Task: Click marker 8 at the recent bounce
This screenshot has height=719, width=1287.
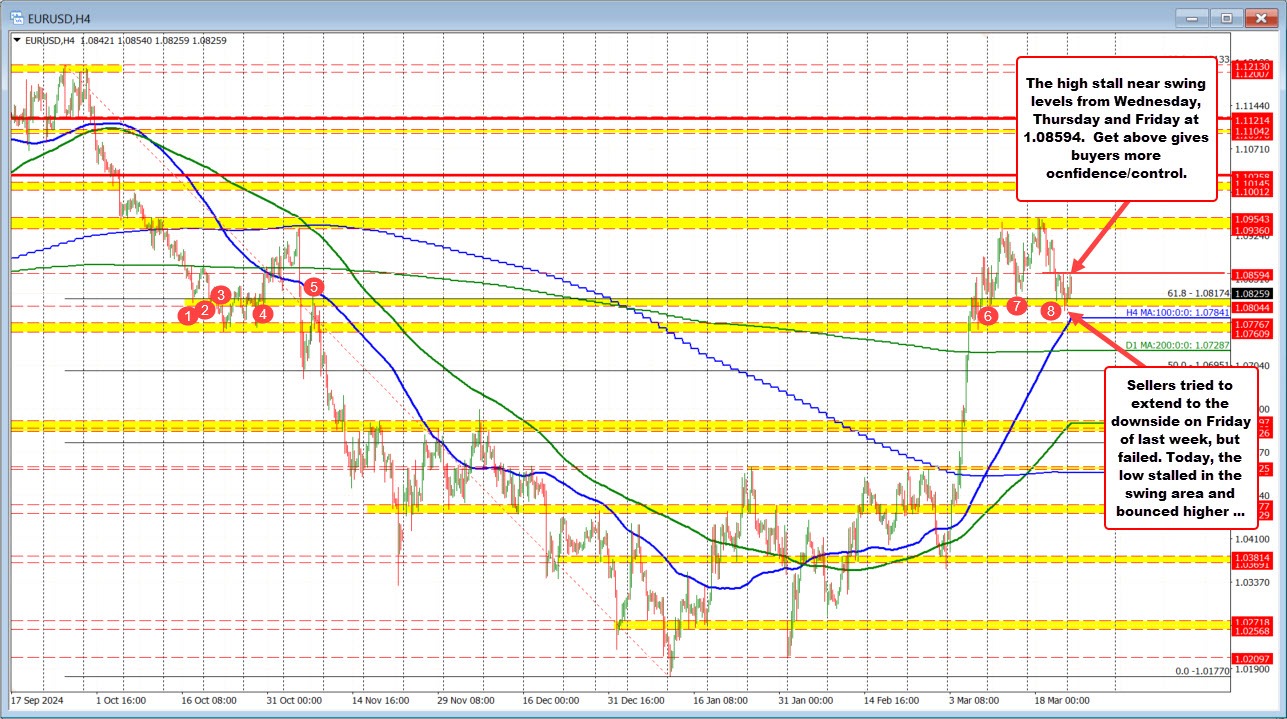Action: pos(1050,311)
